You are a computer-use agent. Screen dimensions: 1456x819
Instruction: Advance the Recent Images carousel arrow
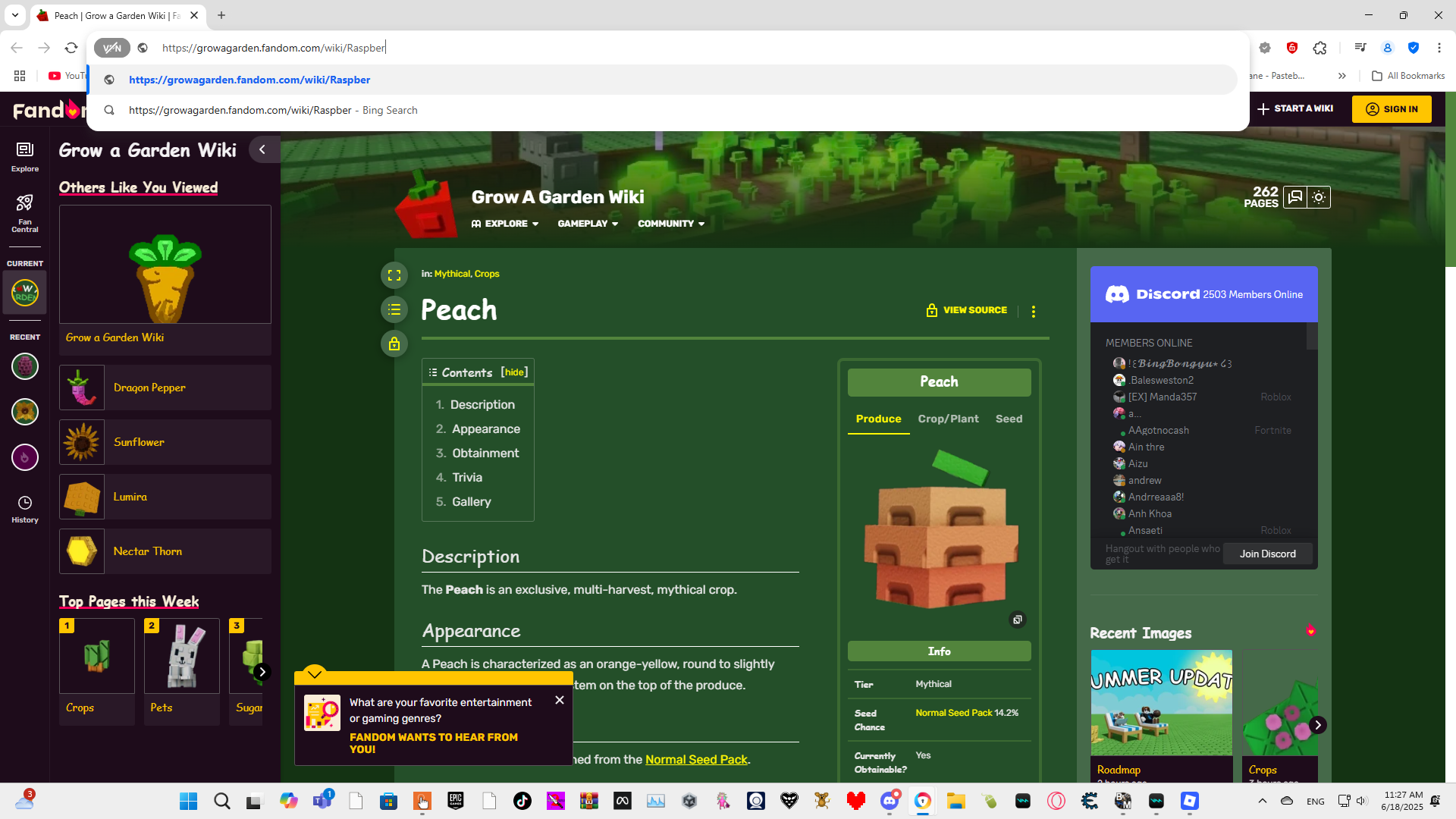pos(1318,725)
